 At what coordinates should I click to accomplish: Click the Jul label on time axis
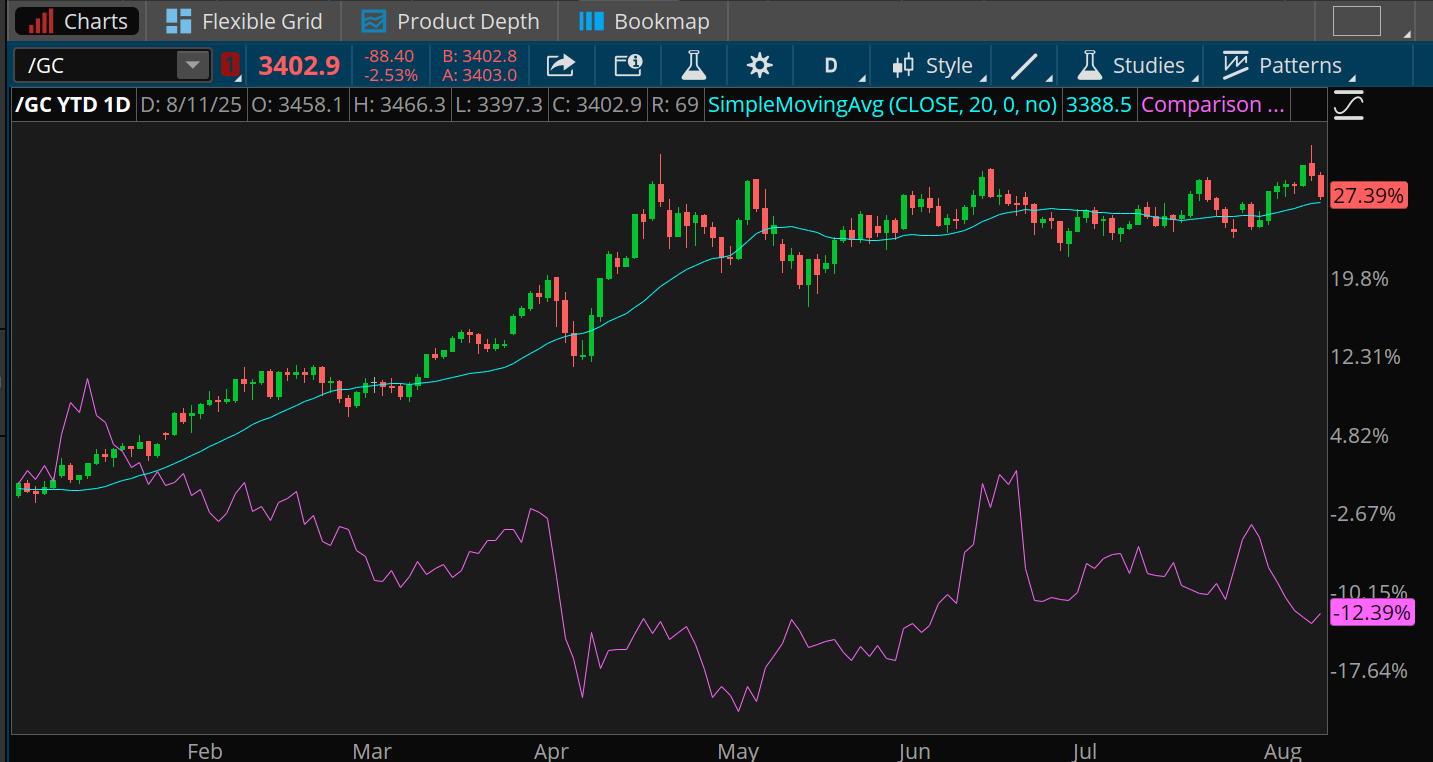pyautogui.click(x=1084, y=751)
